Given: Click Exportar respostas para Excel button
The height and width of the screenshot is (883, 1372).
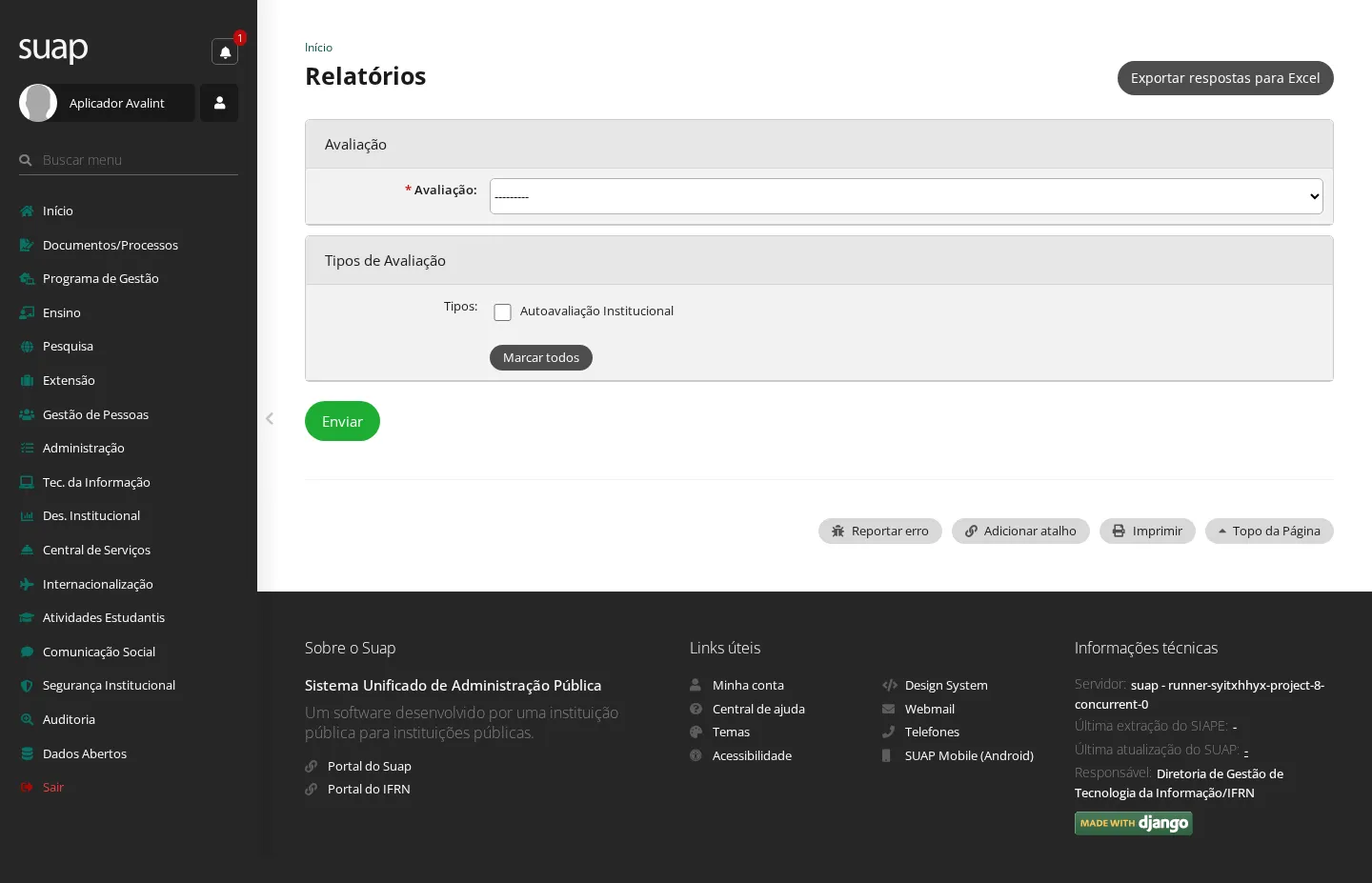Looking at the screenshot, I should click(1225, 78).
